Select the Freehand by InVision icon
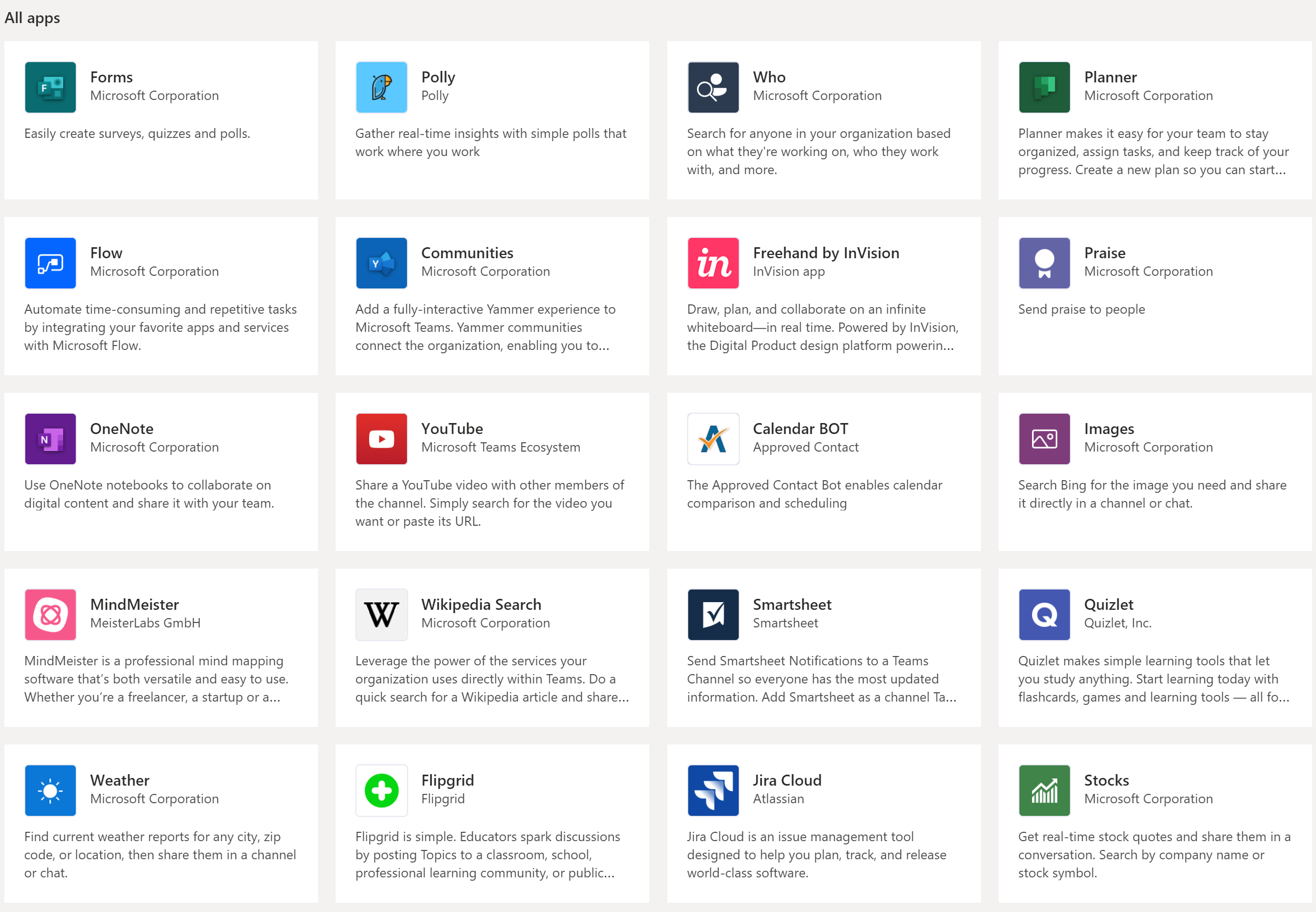 click(713, 263)
